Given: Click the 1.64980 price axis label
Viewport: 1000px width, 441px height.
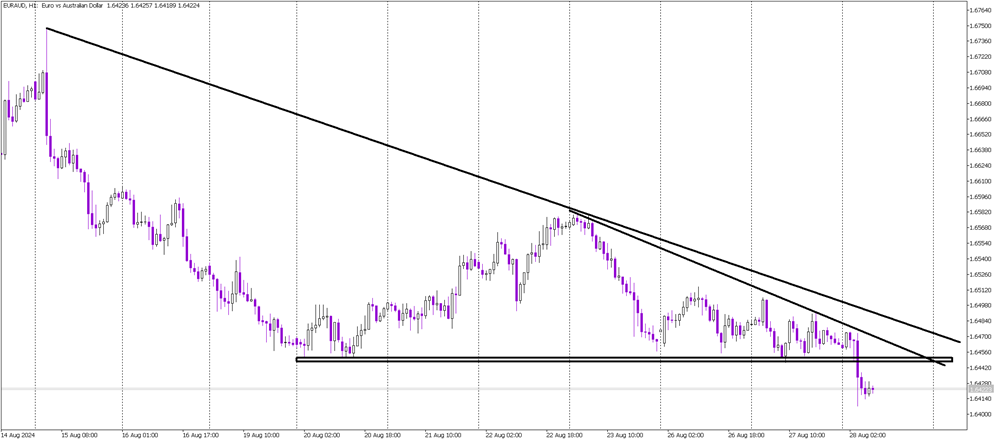Looking at the screenshot, I should (980, 305).
